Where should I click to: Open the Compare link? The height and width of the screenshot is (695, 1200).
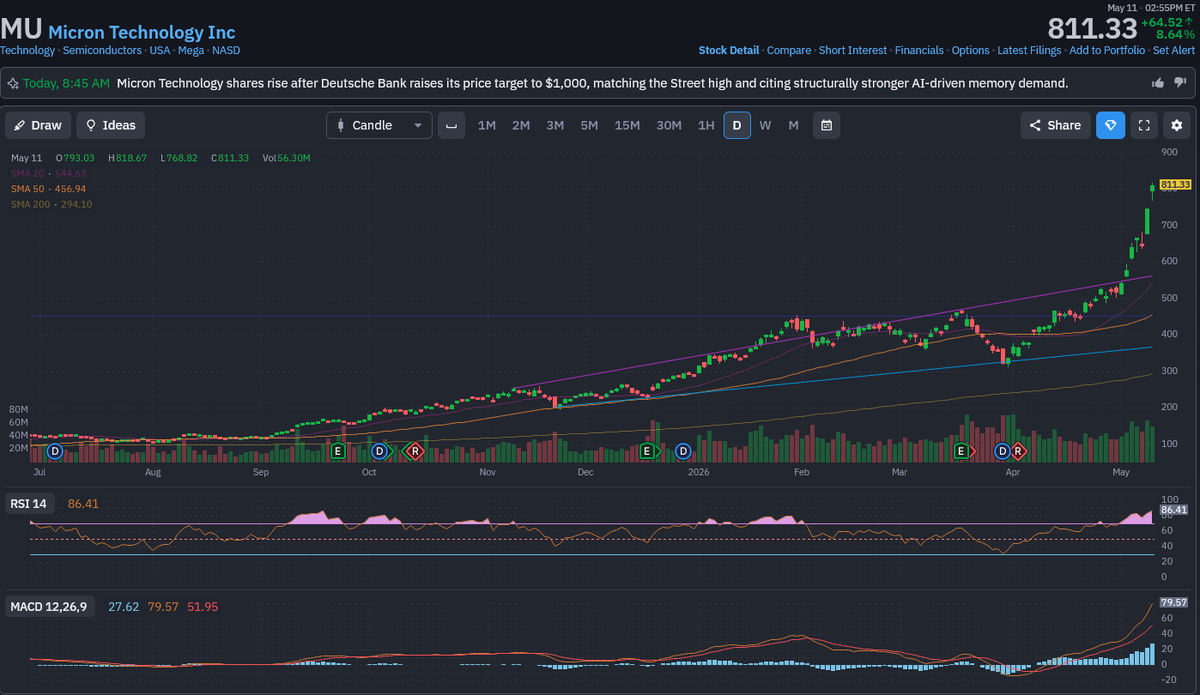tap(789, 50)
